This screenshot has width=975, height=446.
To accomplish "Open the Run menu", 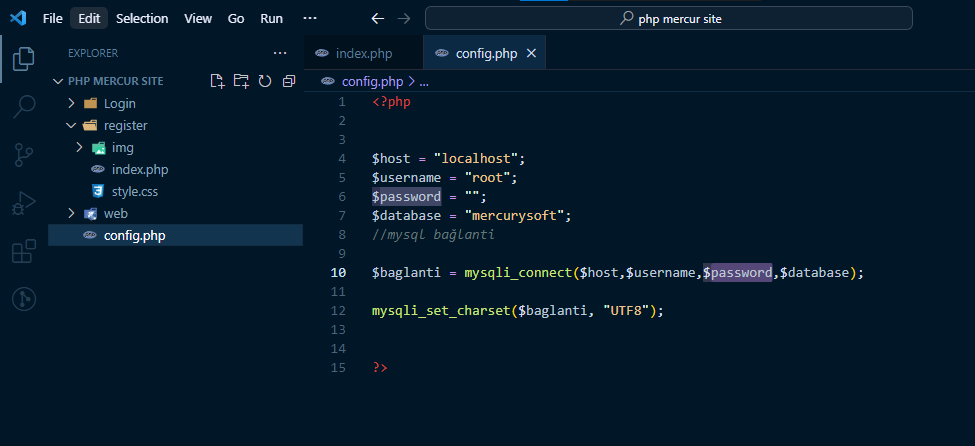I will coord(271,19).
